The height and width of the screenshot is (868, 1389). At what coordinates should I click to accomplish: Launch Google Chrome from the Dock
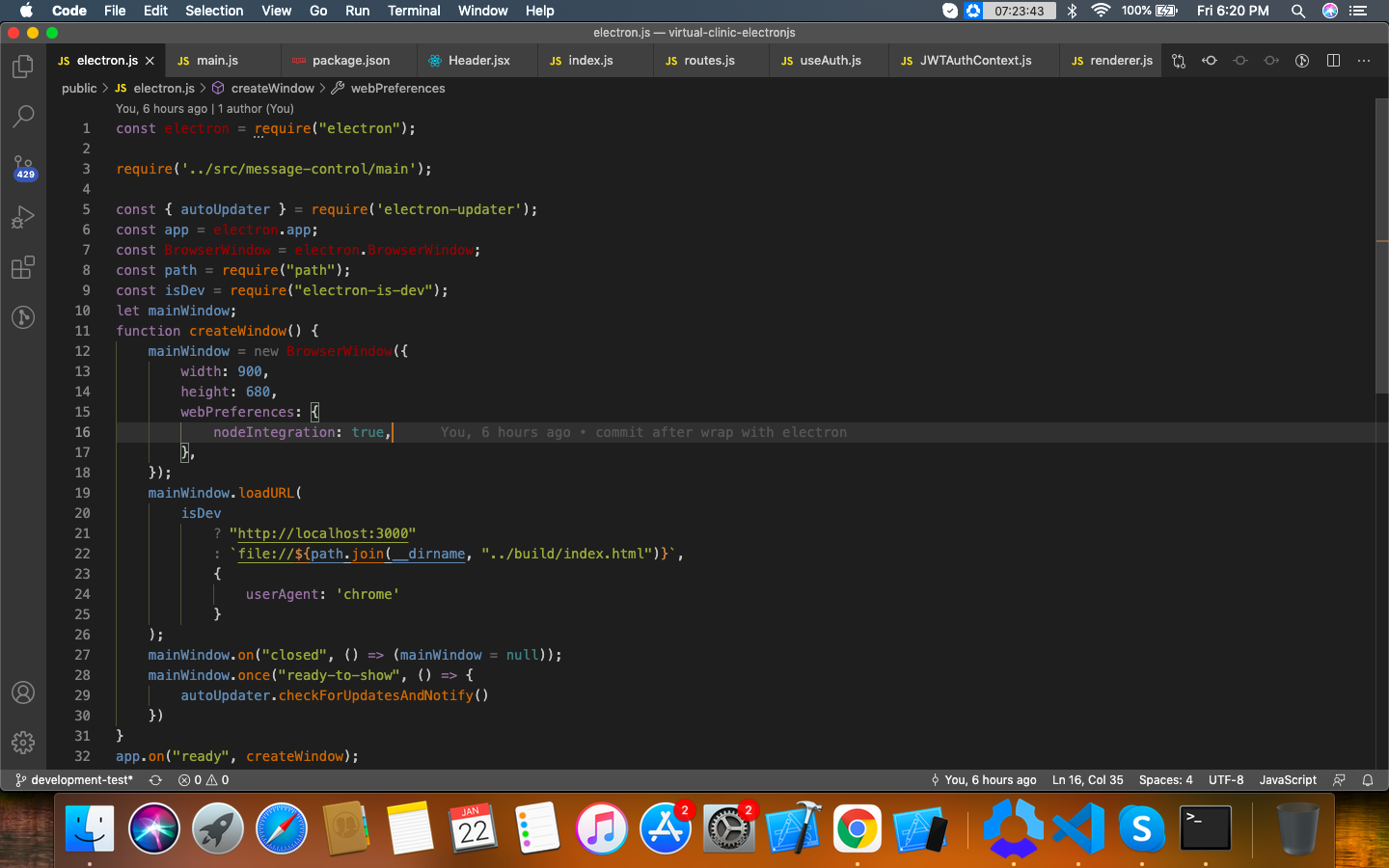click(857, 827)
